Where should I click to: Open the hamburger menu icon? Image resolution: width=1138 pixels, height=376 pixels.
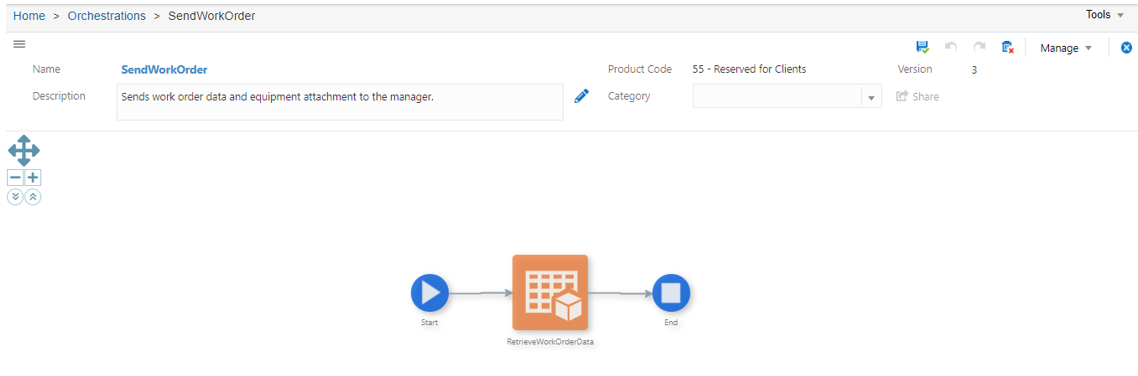tap(20, 44)
